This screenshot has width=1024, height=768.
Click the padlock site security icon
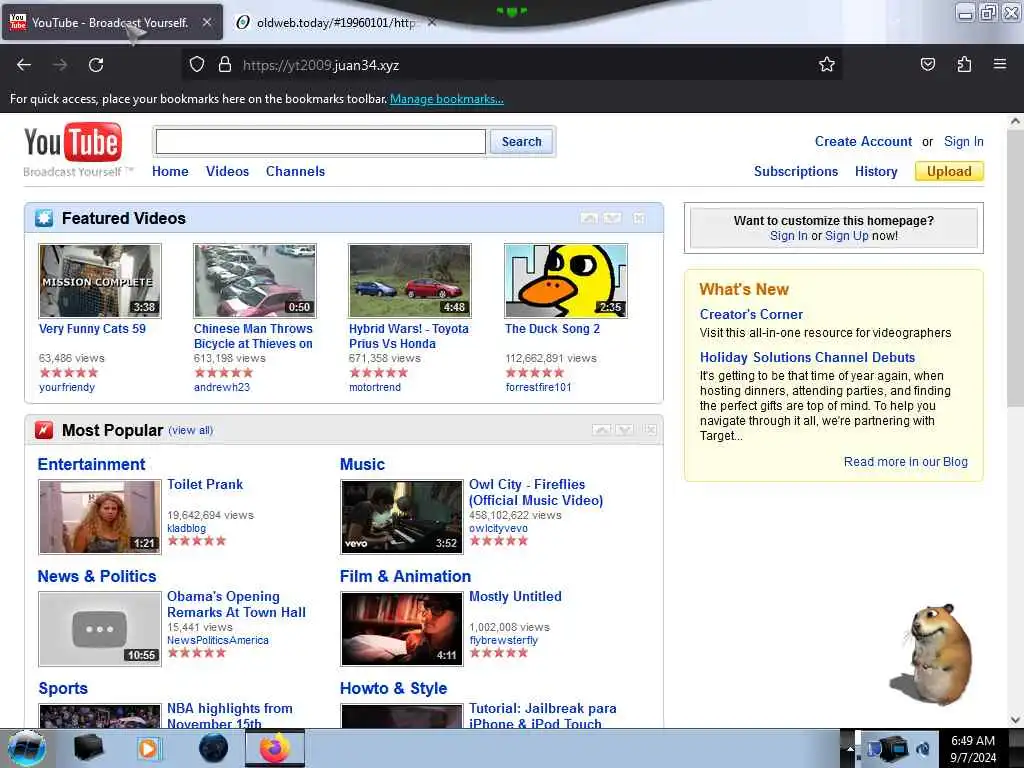(x=225, y=64)
